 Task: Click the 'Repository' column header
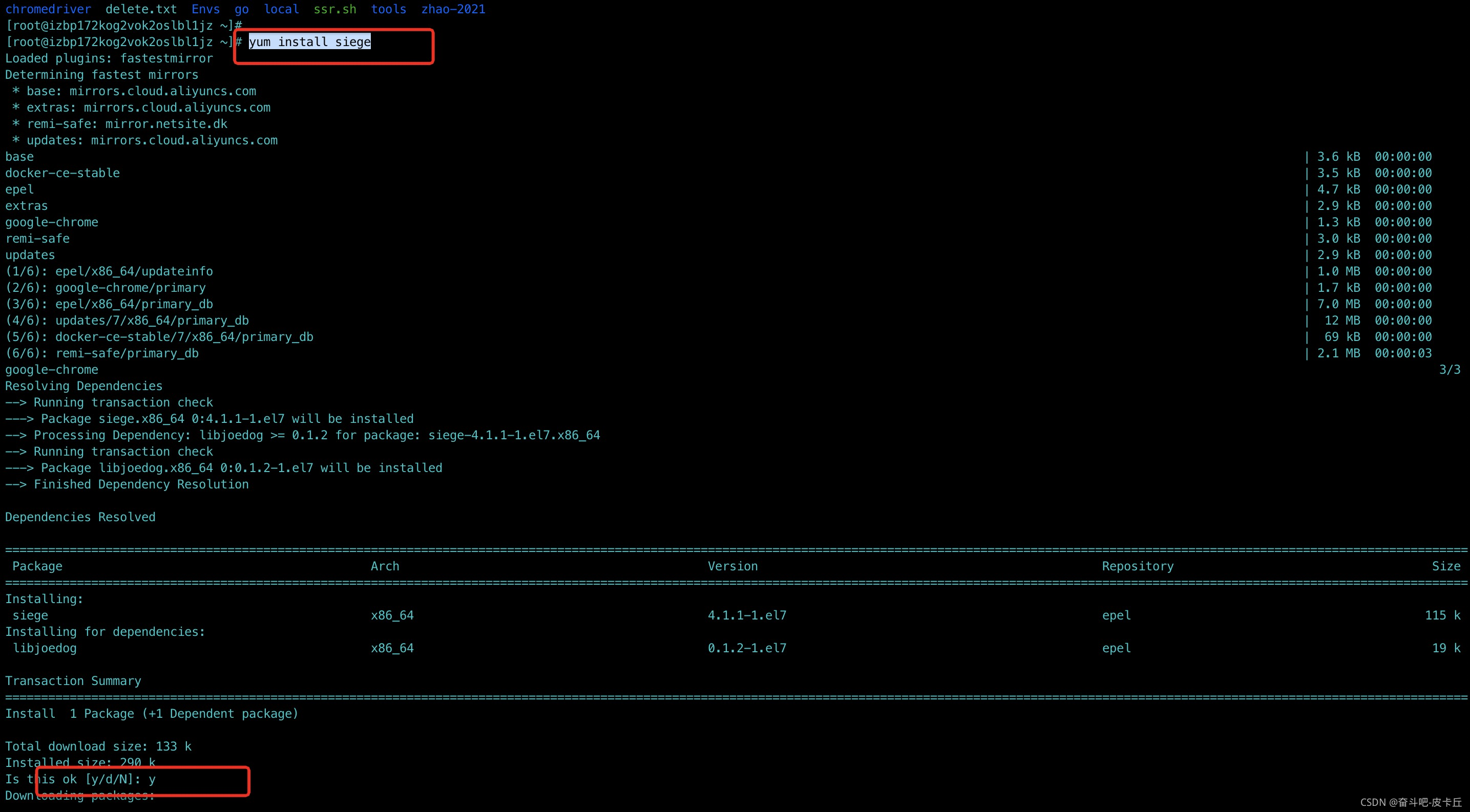click(x=1137, y=566)
